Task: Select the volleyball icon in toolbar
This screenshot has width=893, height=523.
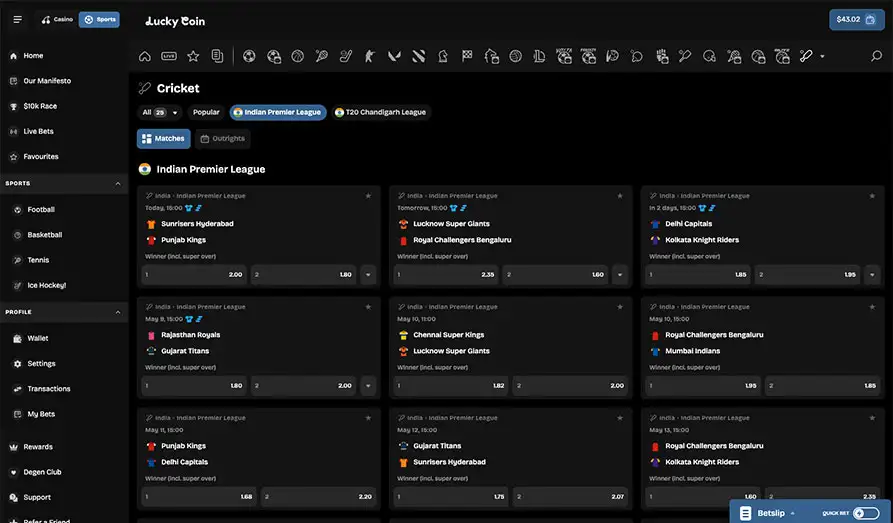Action: point(515,56)
